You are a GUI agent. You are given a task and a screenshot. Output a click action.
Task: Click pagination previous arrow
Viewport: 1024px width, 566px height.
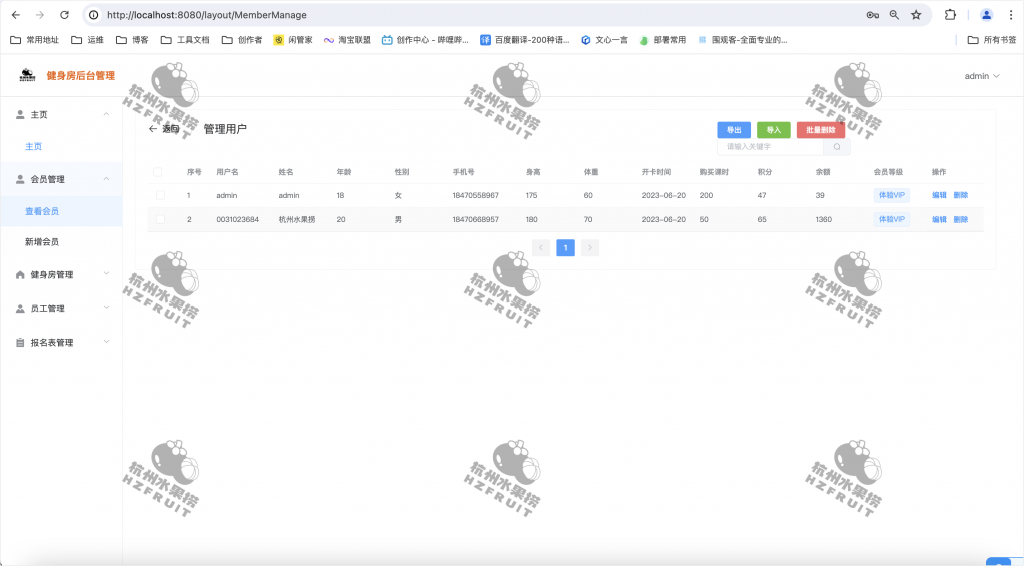pyautogui.click(x=541, y=247)
